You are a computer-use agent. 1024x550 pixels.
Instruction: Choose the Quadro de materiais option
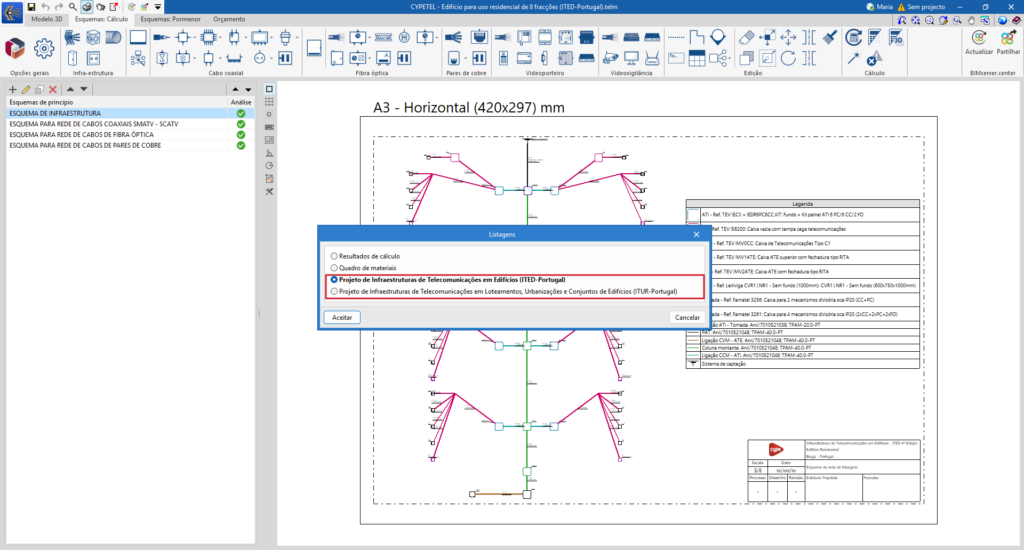click(x=335, y=268)
